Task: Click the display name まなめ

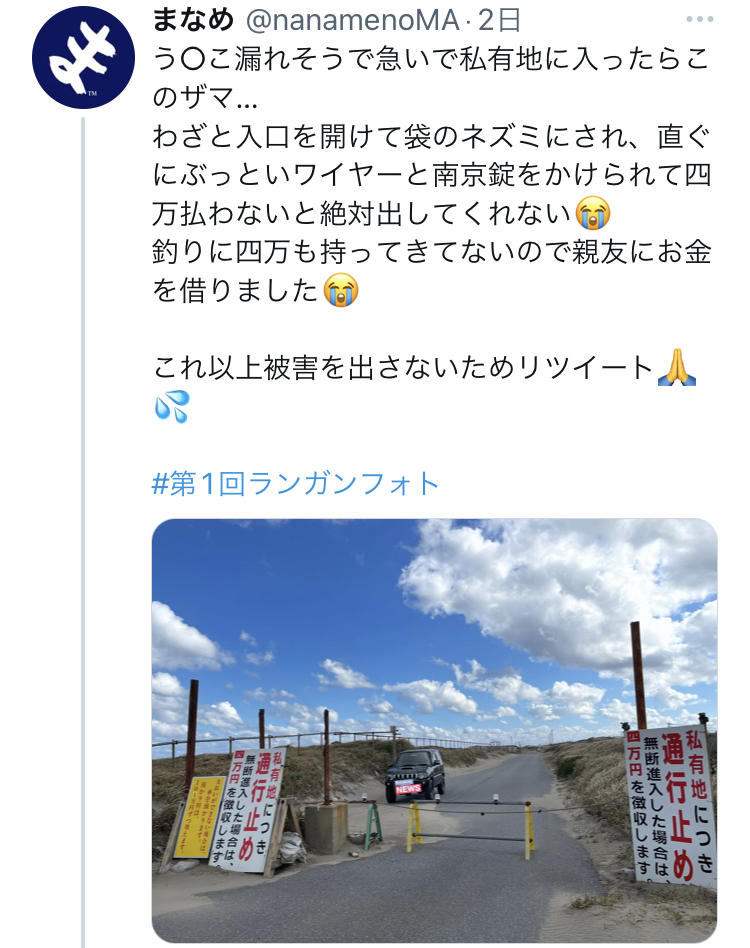Action: (x=193, y=20)
